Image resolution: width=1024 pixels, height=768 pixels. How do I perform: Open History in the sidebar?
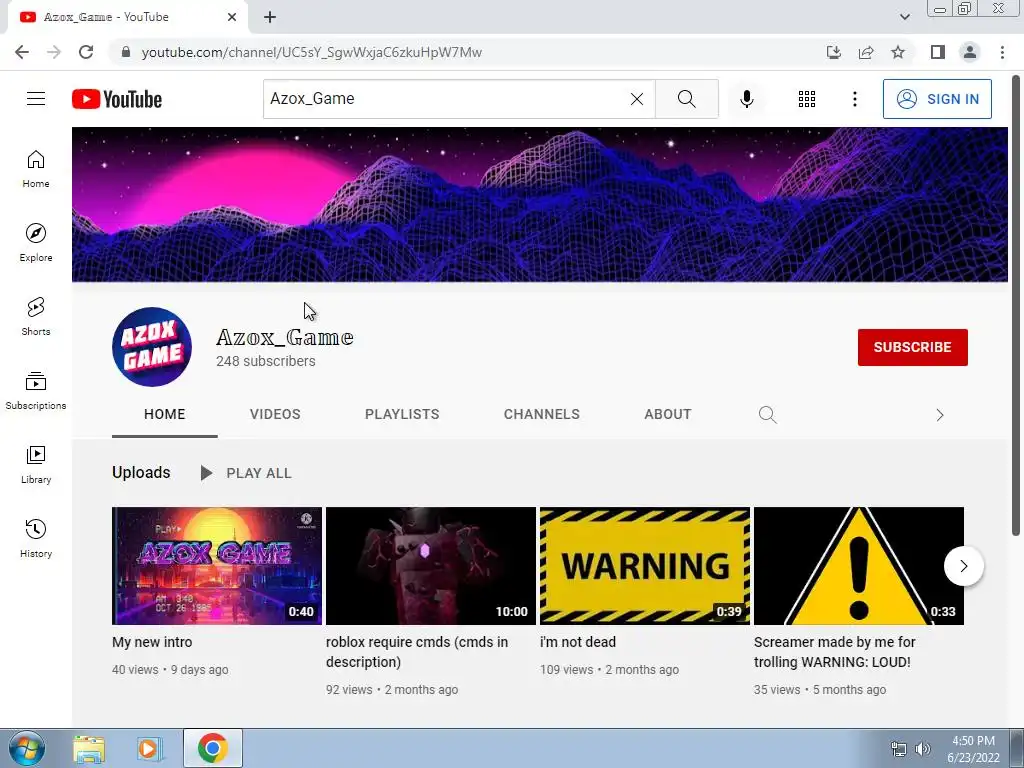pos(36,538)
